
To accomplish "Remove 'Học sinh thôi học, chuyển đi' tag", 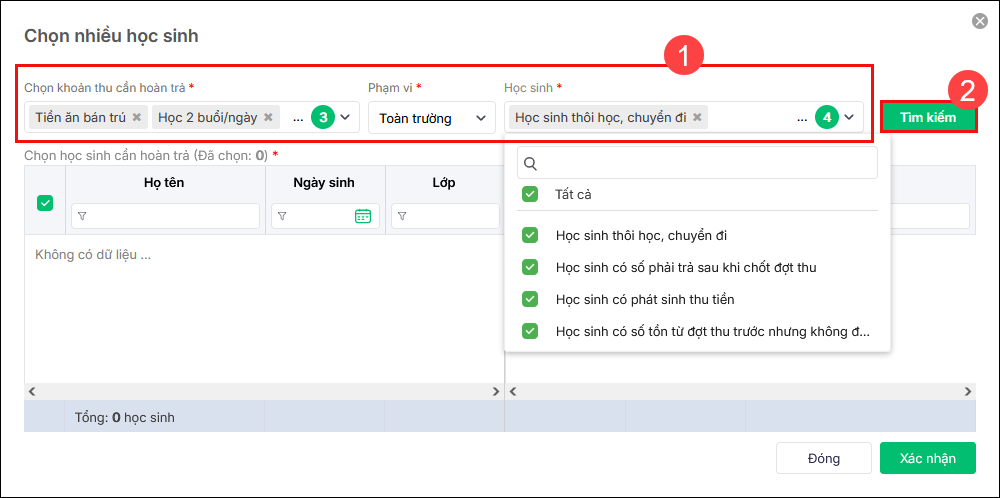I will (697, 118).
